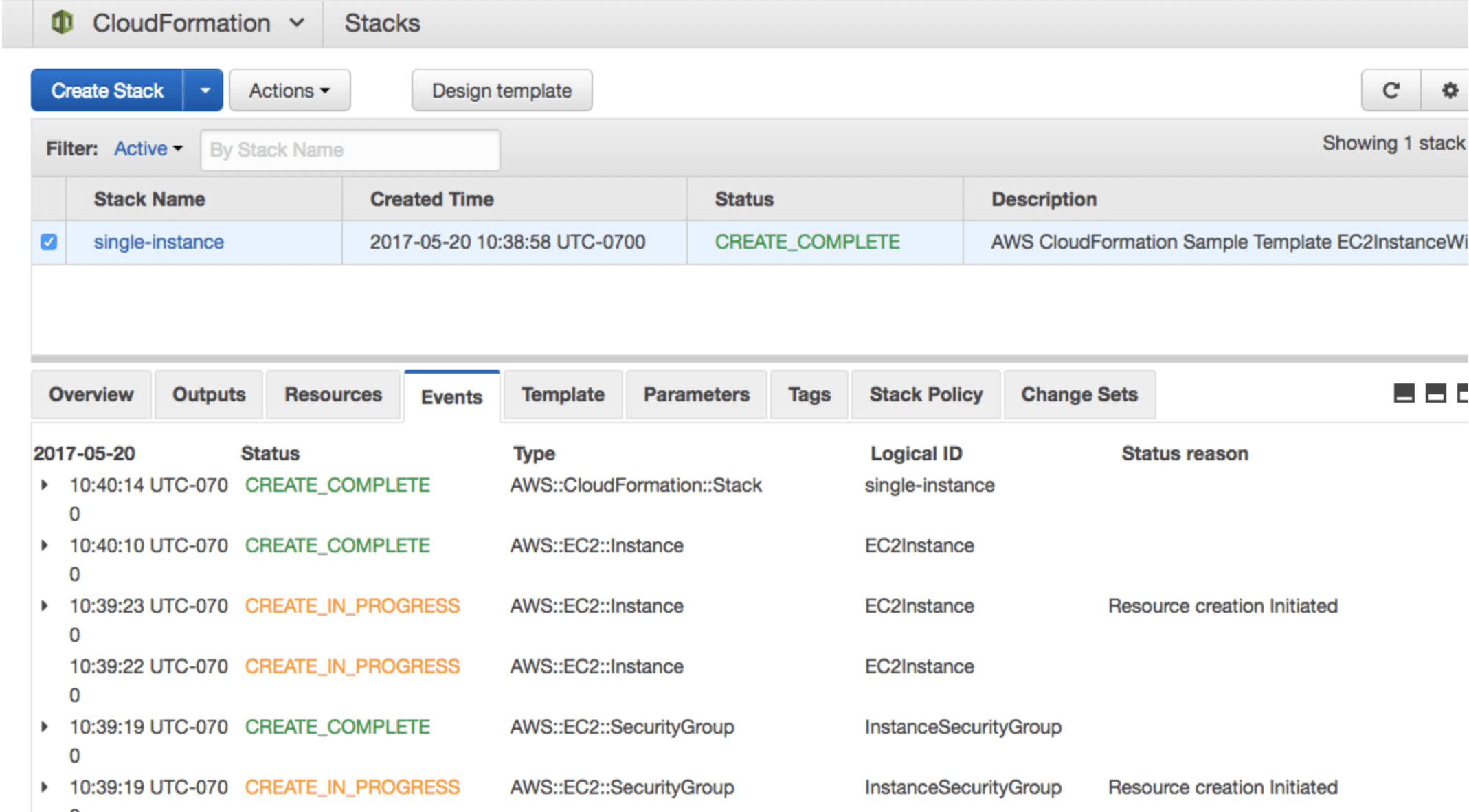The width and height of the screenshot is (1469, 812).
Task: Switch to the Resources tab
Action: (333, 395)
